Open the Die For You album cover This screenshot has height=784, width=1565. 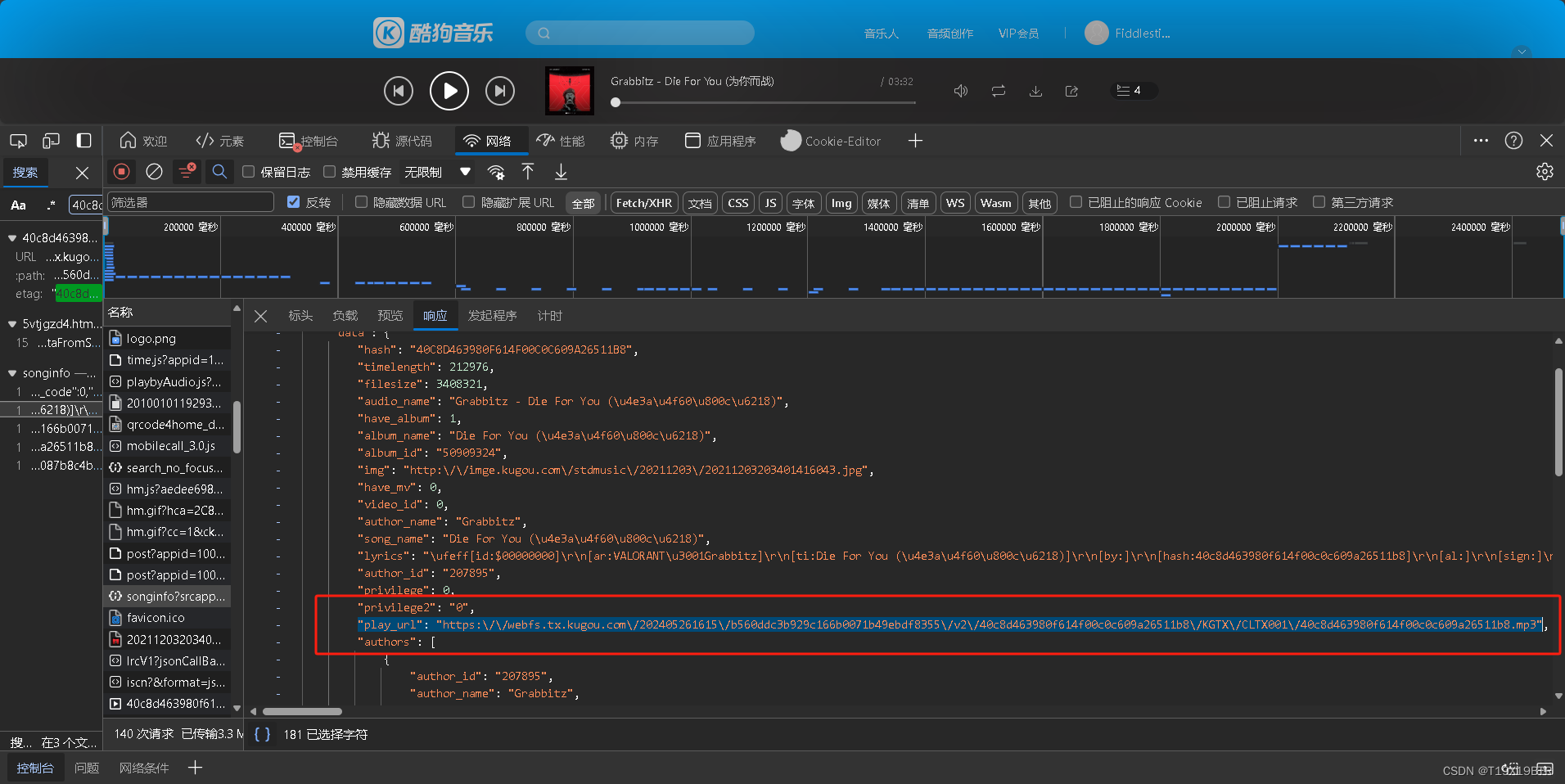click(569, 91)
